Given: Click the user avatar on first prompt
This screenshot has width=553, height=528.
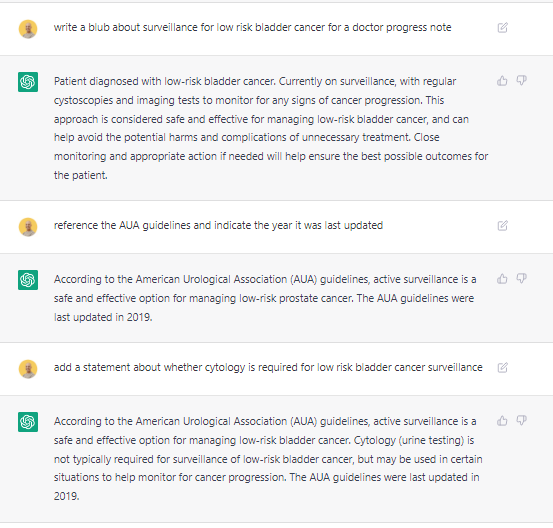Looking at the screenshot, I should tap(28, 29).
